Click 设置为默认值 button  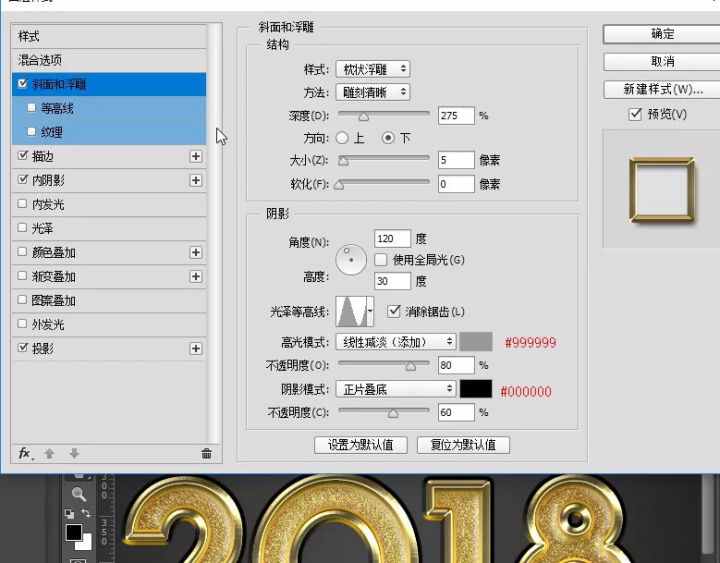[360, 445]
